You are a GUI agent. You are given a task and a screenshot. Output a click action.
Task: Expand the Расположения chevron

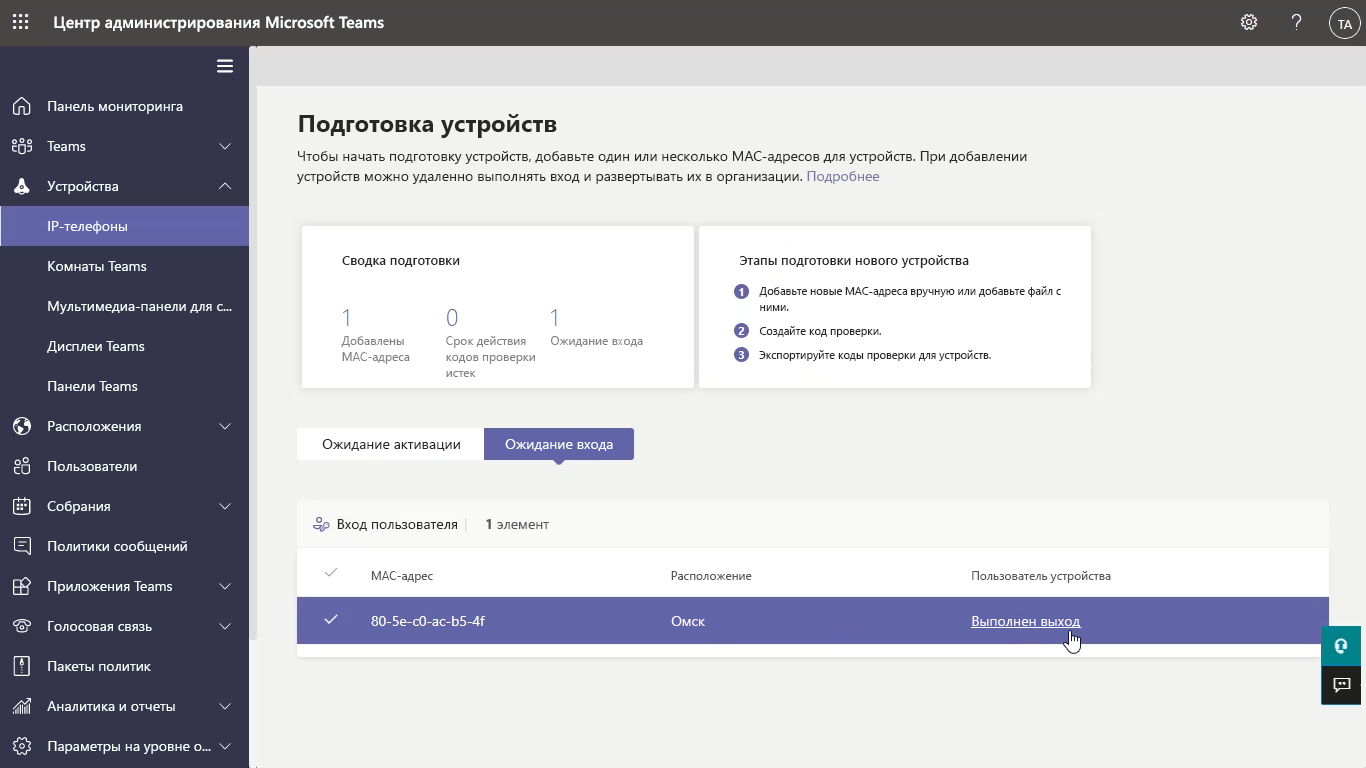click(225, 426)
